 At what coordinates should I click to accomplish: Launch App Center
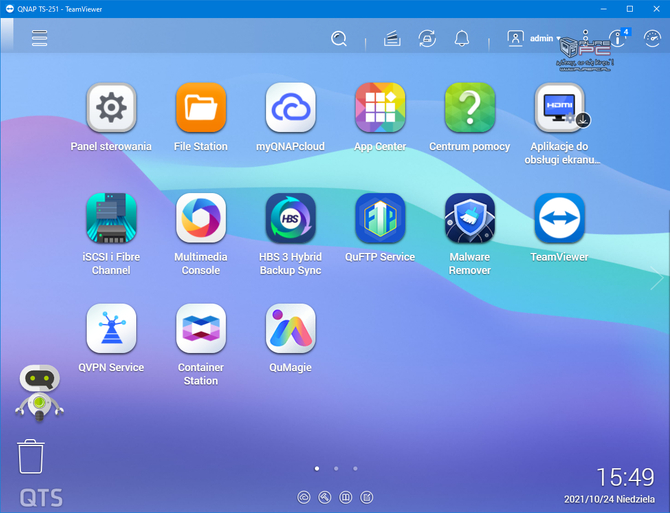(x=380, y=108)
